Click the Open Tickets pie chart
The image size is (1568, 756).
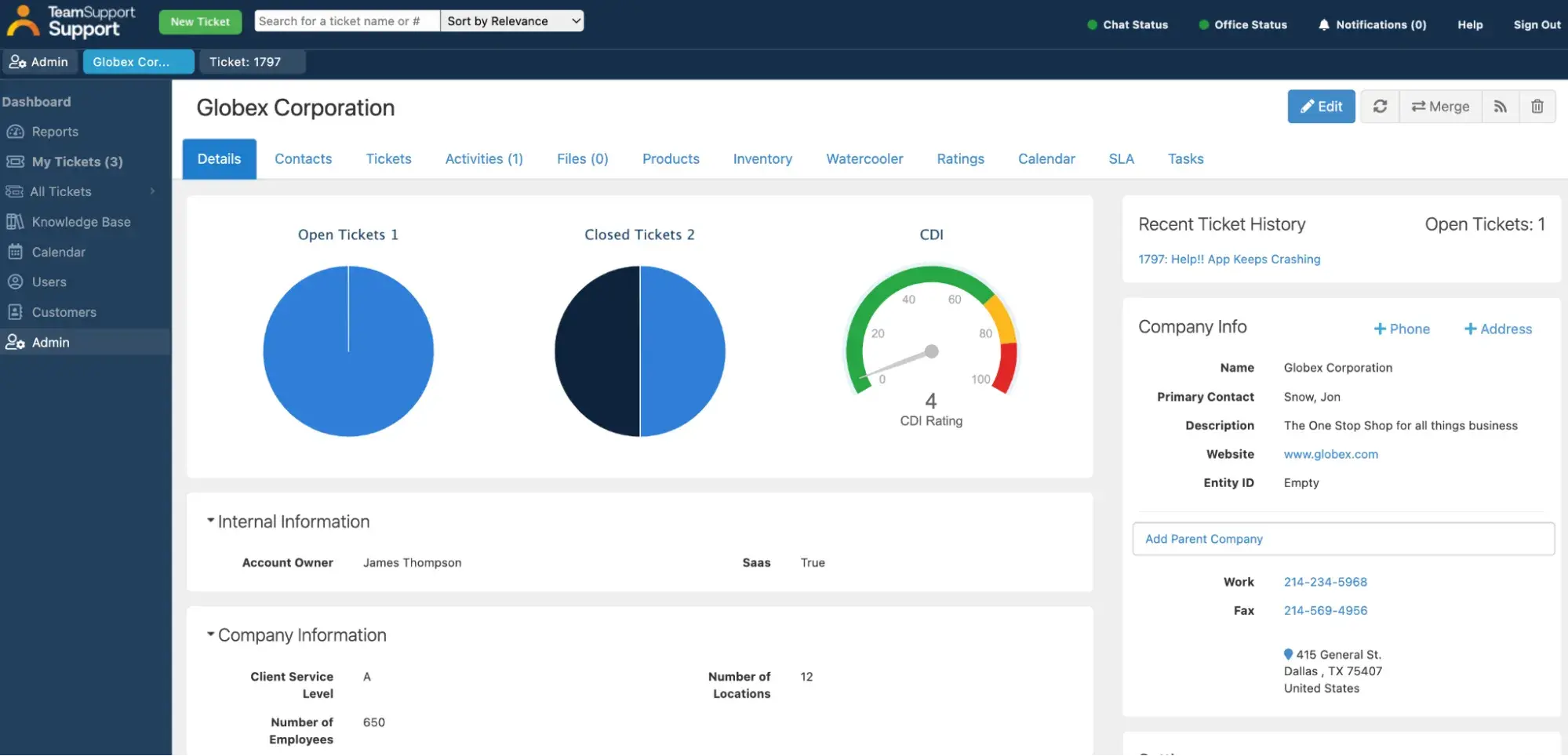(x=348, y=351)
